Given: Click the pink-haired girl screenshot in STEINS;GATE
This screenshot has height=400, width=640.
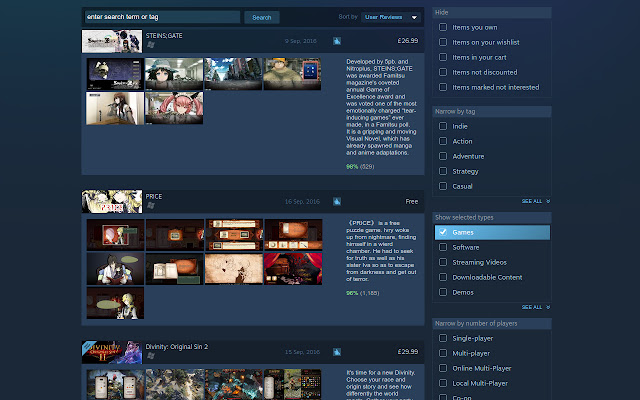Looking at the screenshot, I should point(174,108).
